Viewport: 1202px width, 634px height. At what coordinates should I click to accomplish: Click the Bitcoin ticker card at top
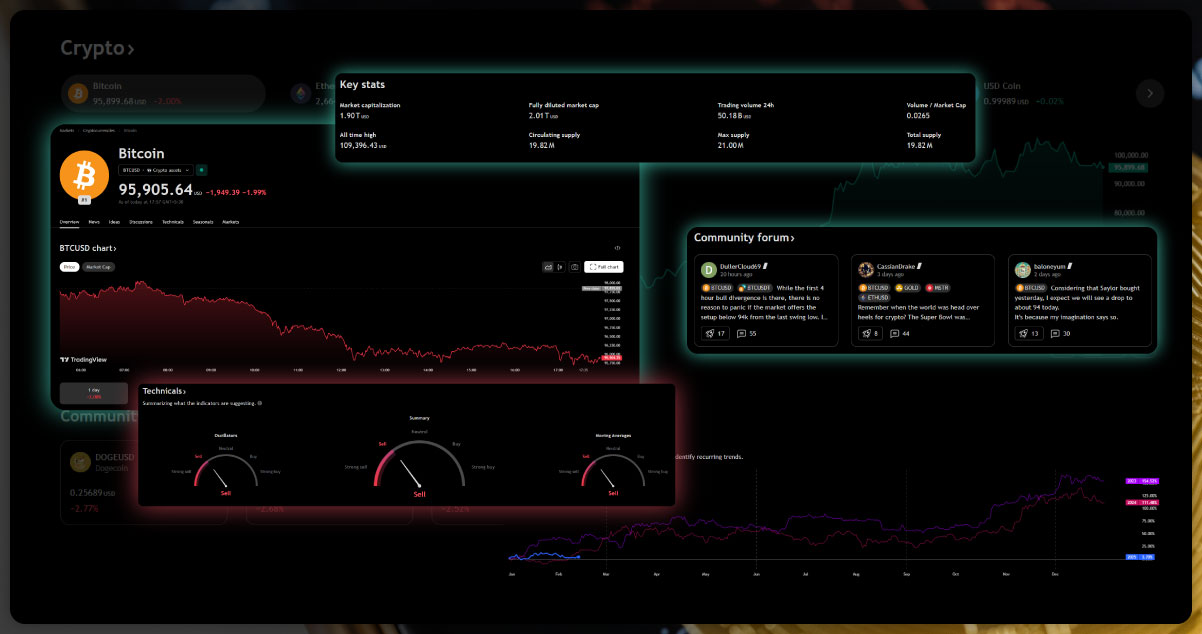point(163,93)
